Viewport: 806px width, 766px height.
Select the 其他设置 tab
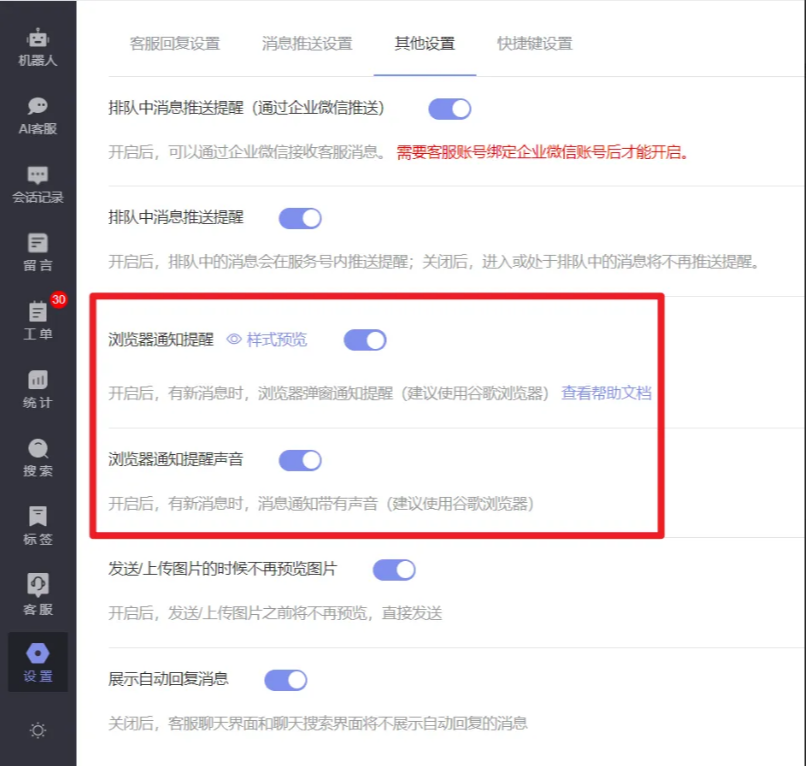[x=425, y=44]
